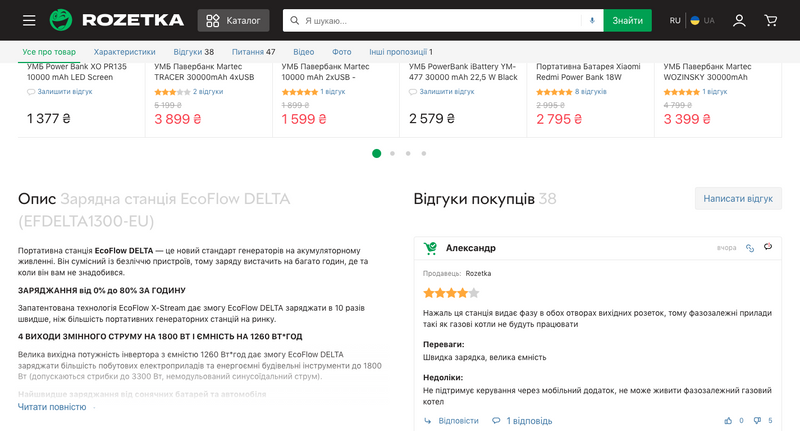Open "1 відгук" for Martec 10000 mAh
800x431 pixels.
coord(333,92)
